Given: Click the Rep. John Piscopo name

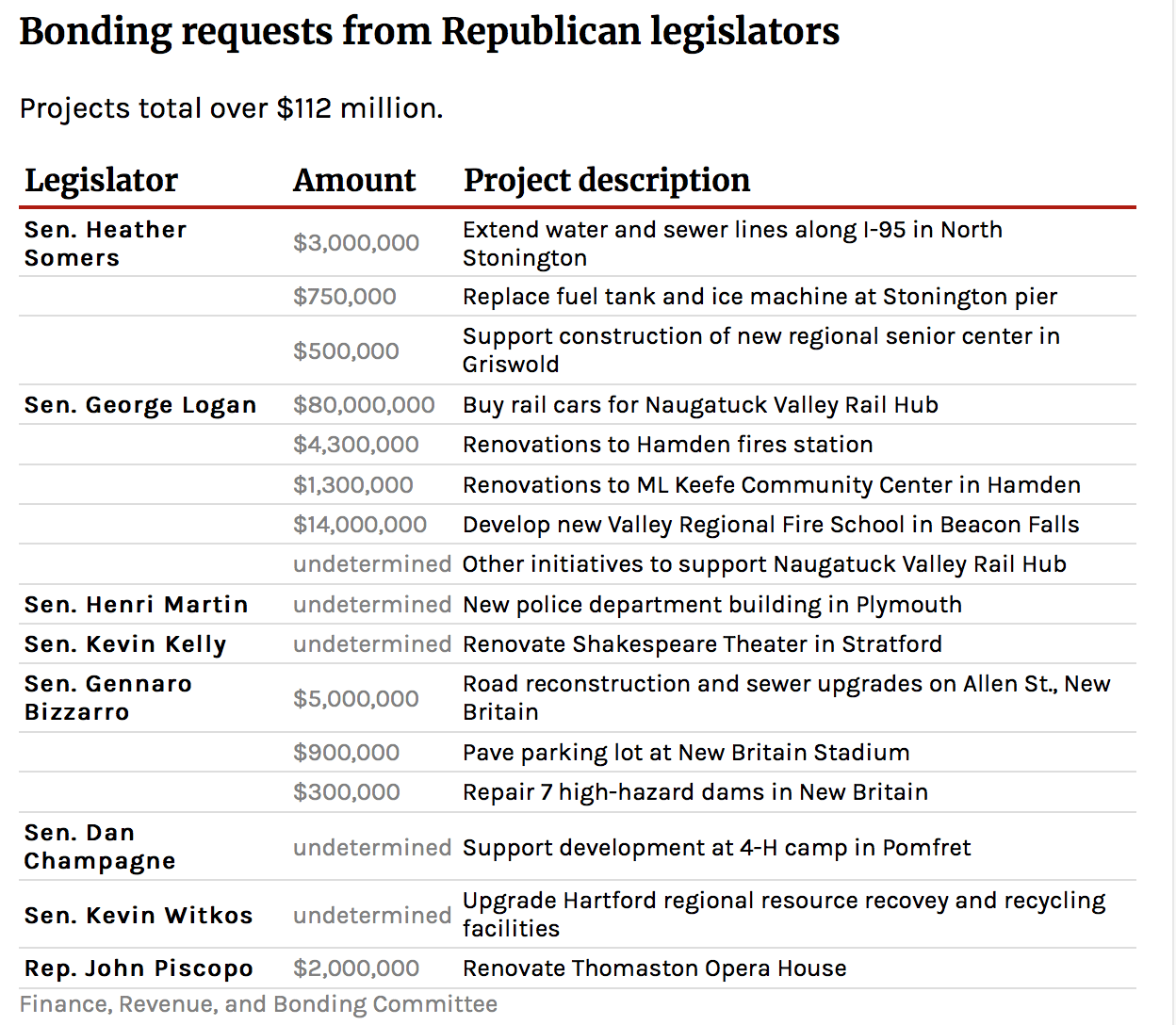Looking at the screenshot, I should [139, 968].
